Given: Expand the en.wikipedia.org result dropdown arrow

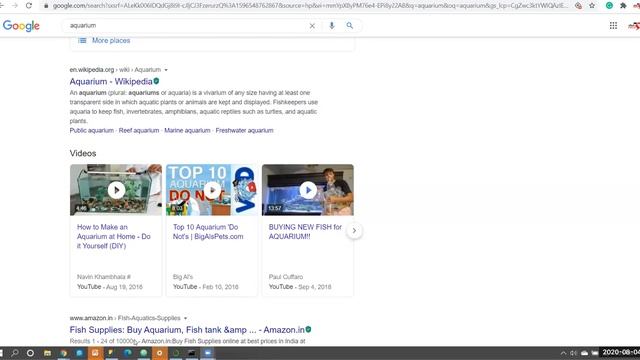Looking at the screenshot, I should (166, 70).
